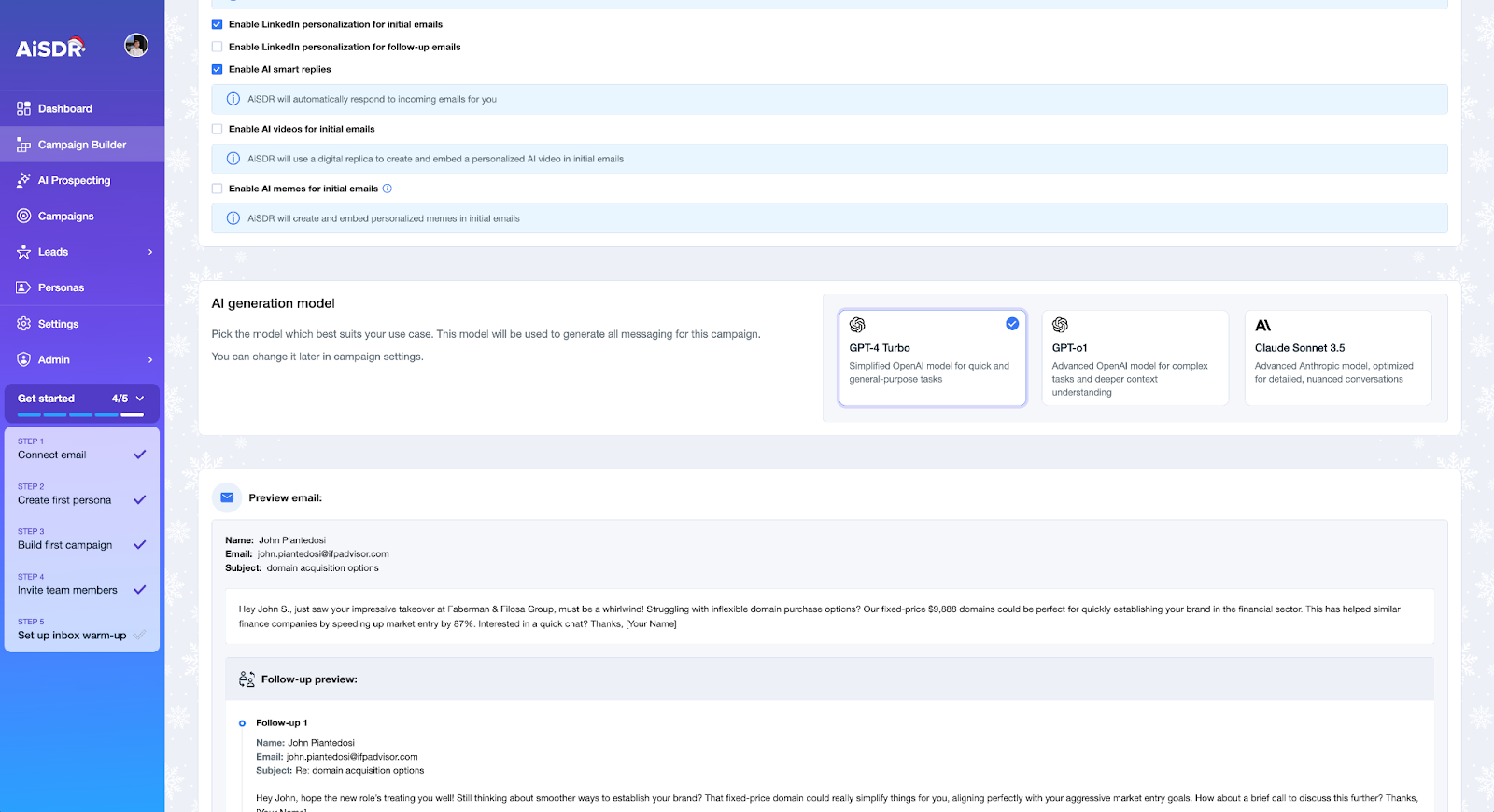Click Build first campaign completed checkmark
Image resolution: width=1494 pixels, height=812 pixels.
pyautogui.click(x=140, y=544)
